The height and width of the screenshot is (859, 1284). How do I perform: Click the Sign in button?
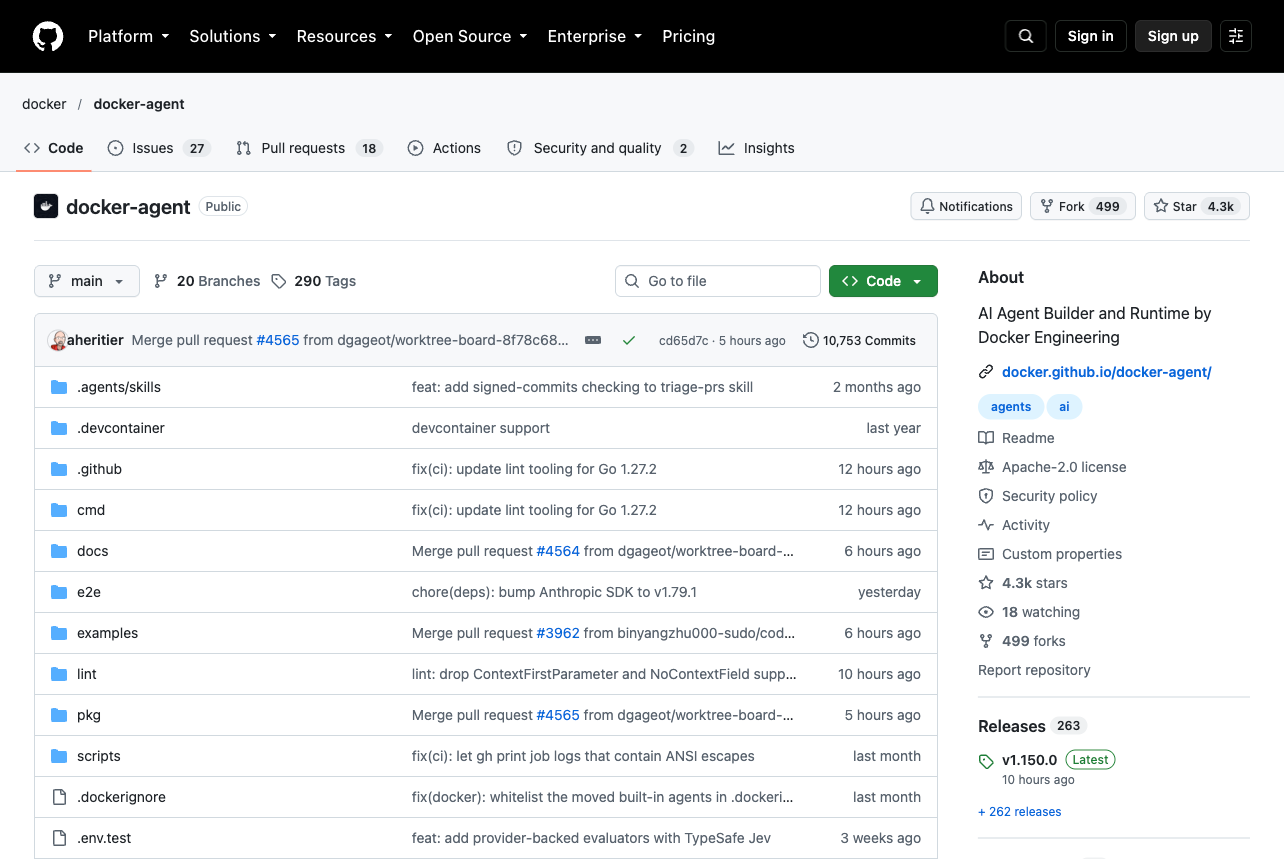point(1090,36)
